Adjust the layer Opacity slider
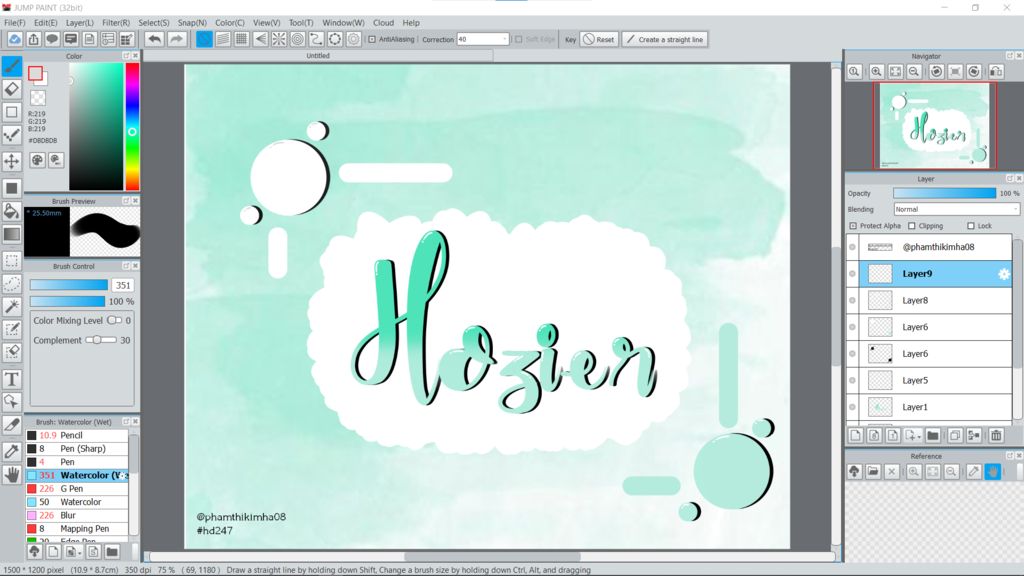Viewport: 1024px width, 576px height. point(944,193)
